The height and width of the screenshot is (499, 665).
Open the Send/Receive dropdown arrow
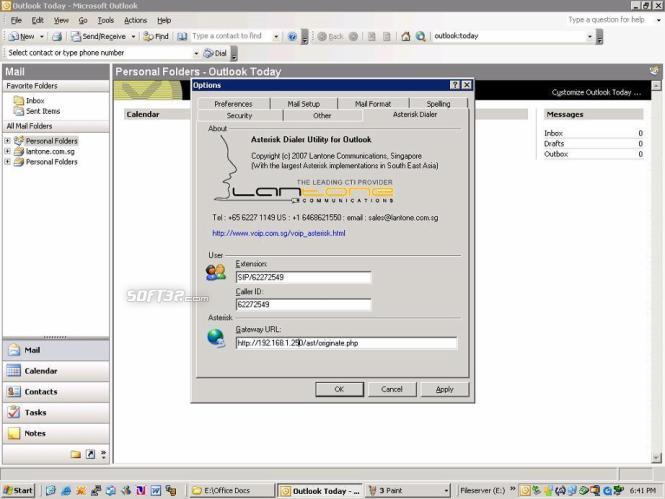coord(133,37)
